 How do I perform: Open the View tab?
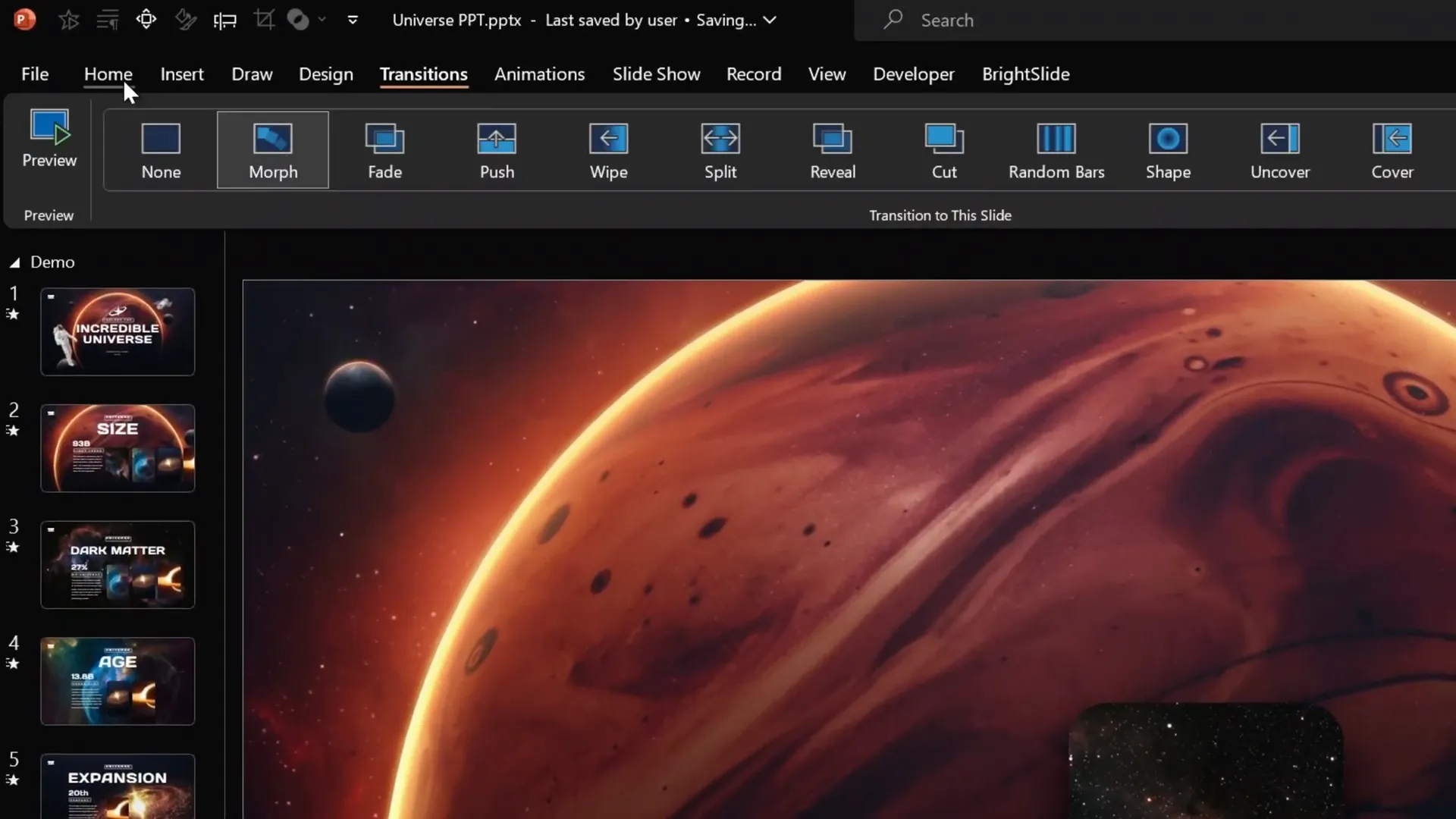pos(827,74)
